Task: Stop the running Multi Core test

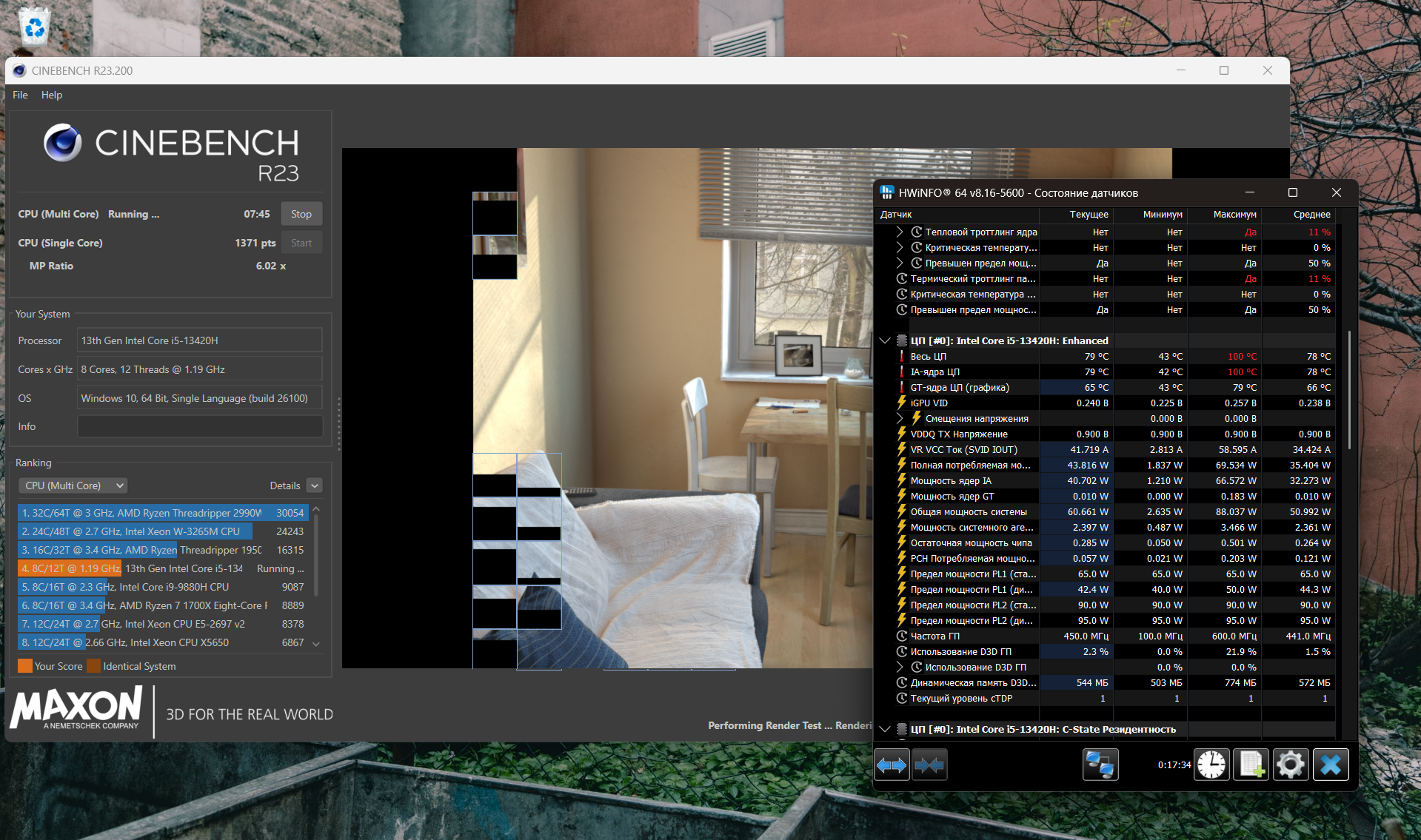Action: (x=301, y=214)
